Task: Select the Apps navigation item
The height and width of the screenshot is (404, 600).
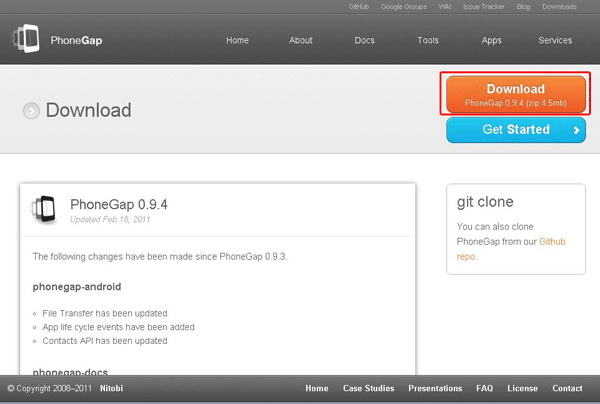Action: [491, 41]
